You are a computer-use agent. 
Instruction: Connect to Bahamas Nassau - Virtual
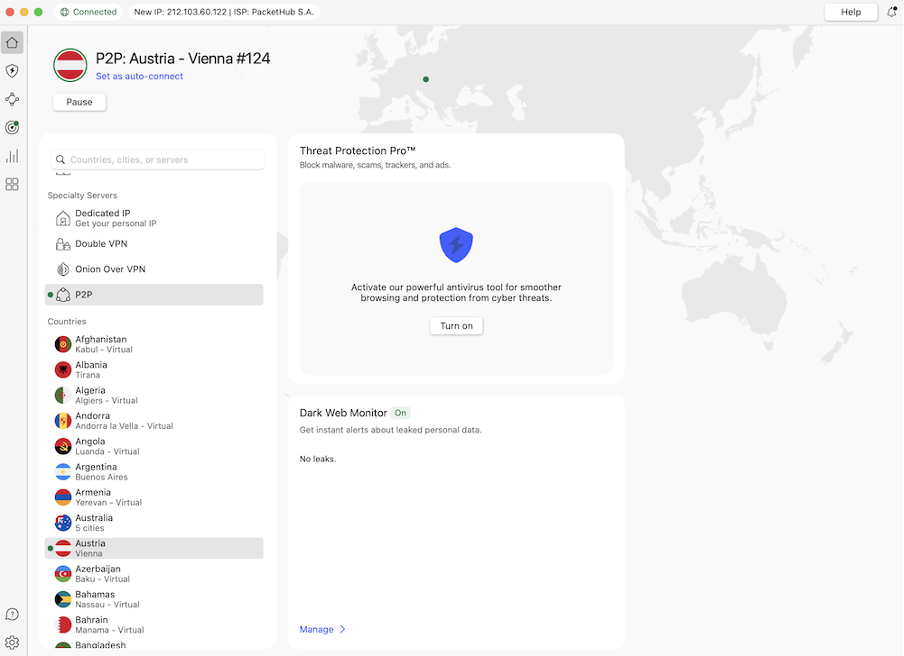tap(154, 599)
